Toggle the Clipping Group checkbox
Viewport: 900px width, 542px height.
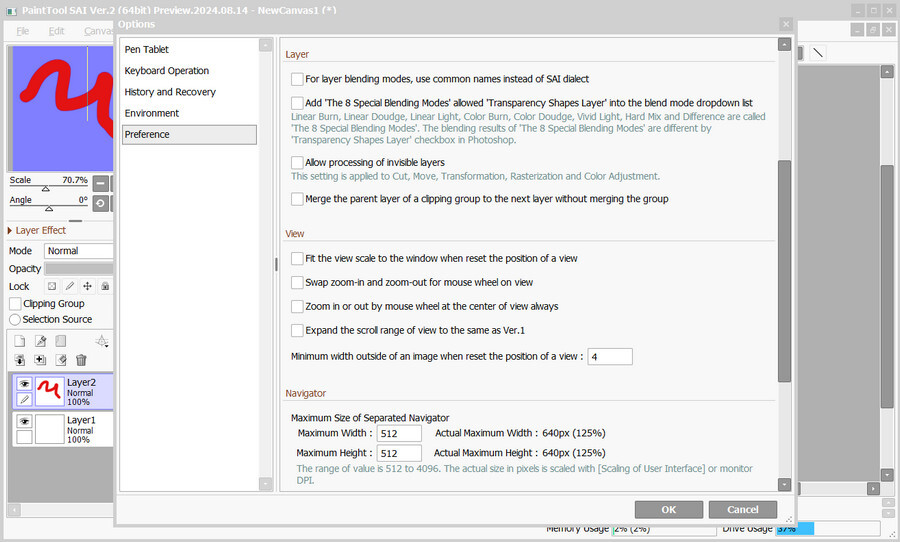coord(15,304)
